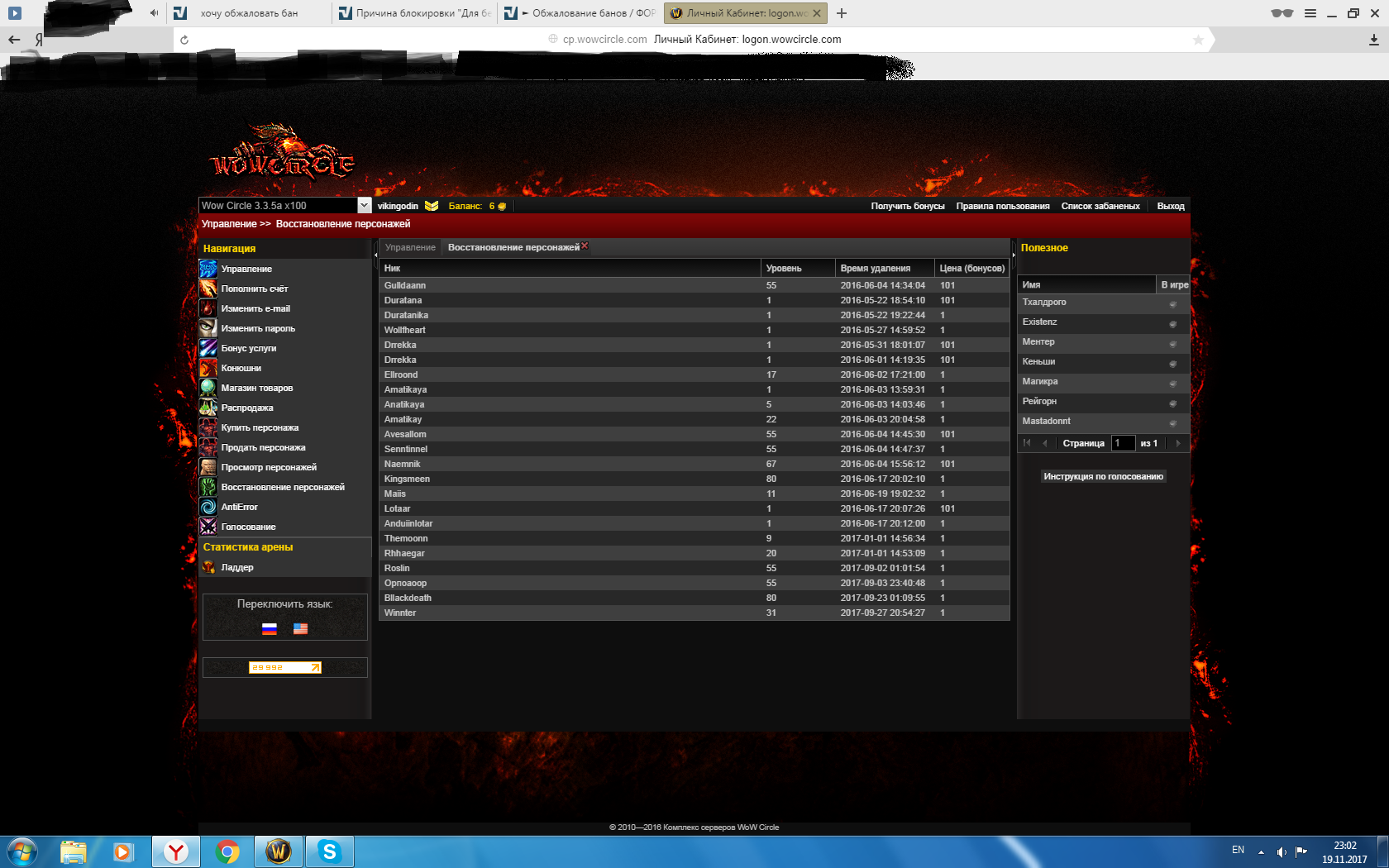
Task: Click the page number input field
Action: click(1122, 443)
